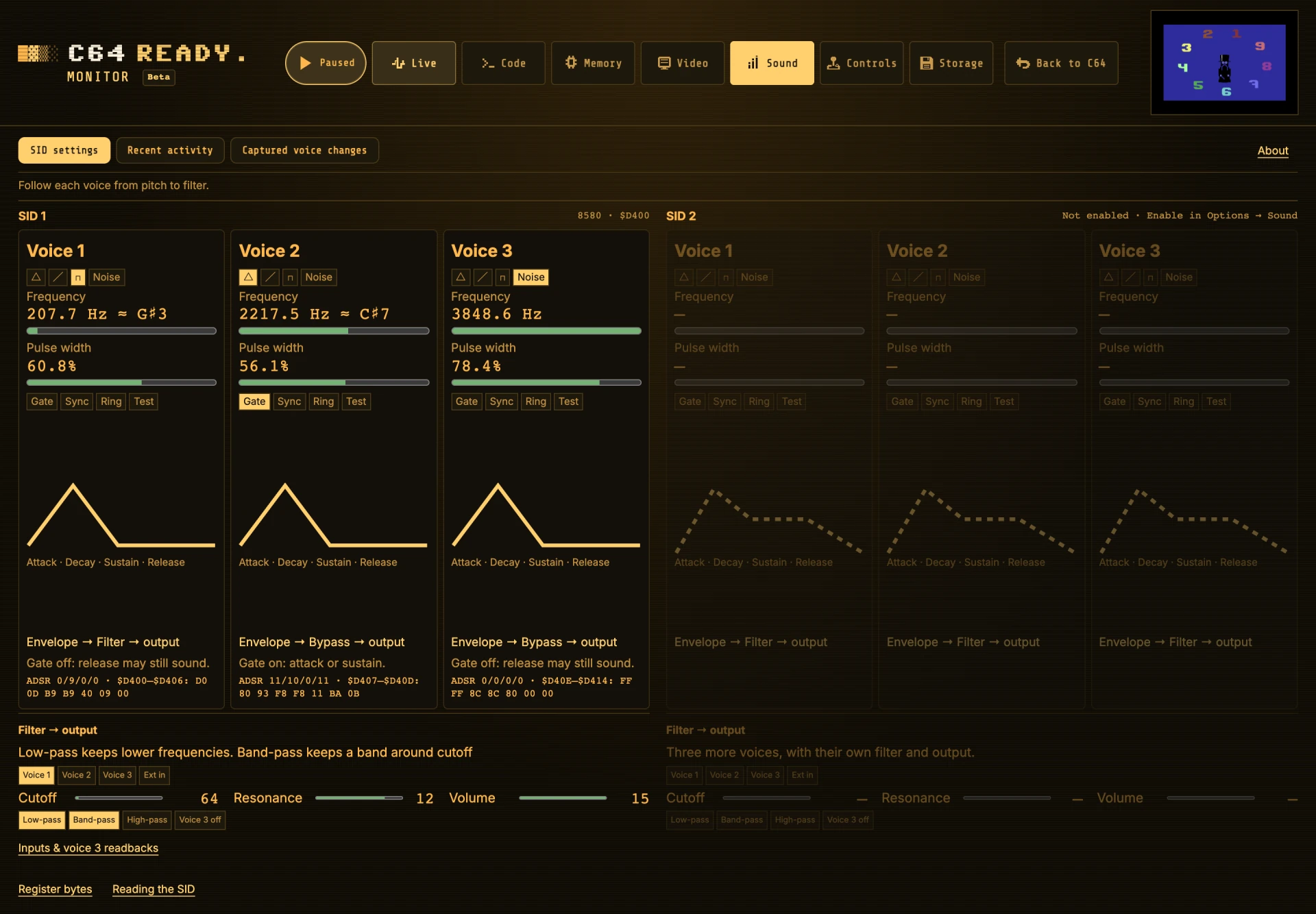Select the SID settings sub-tab

64,150
